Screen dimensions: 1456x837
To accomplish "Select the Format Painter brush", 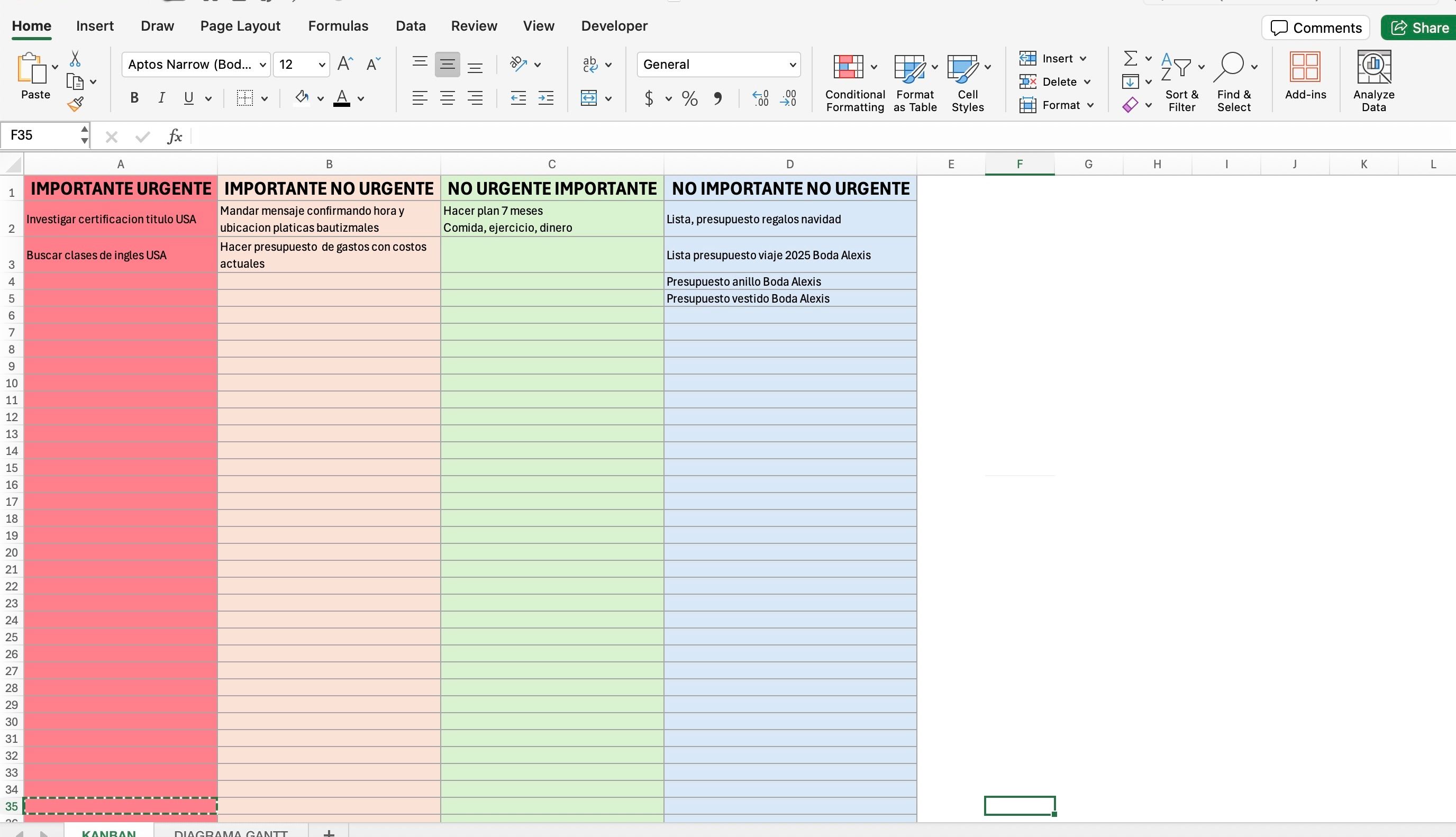I will point(75,104).
